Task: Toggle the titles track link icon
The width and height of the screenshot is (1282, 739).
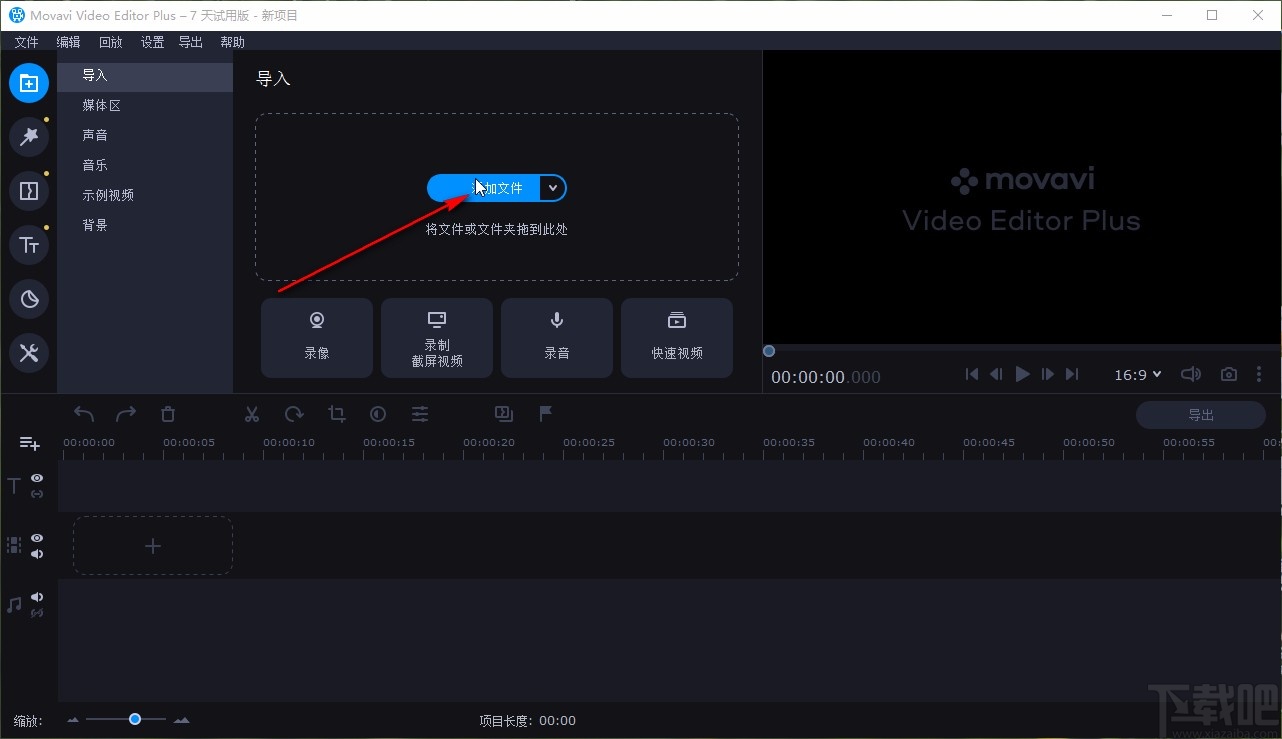Action: 37,494
